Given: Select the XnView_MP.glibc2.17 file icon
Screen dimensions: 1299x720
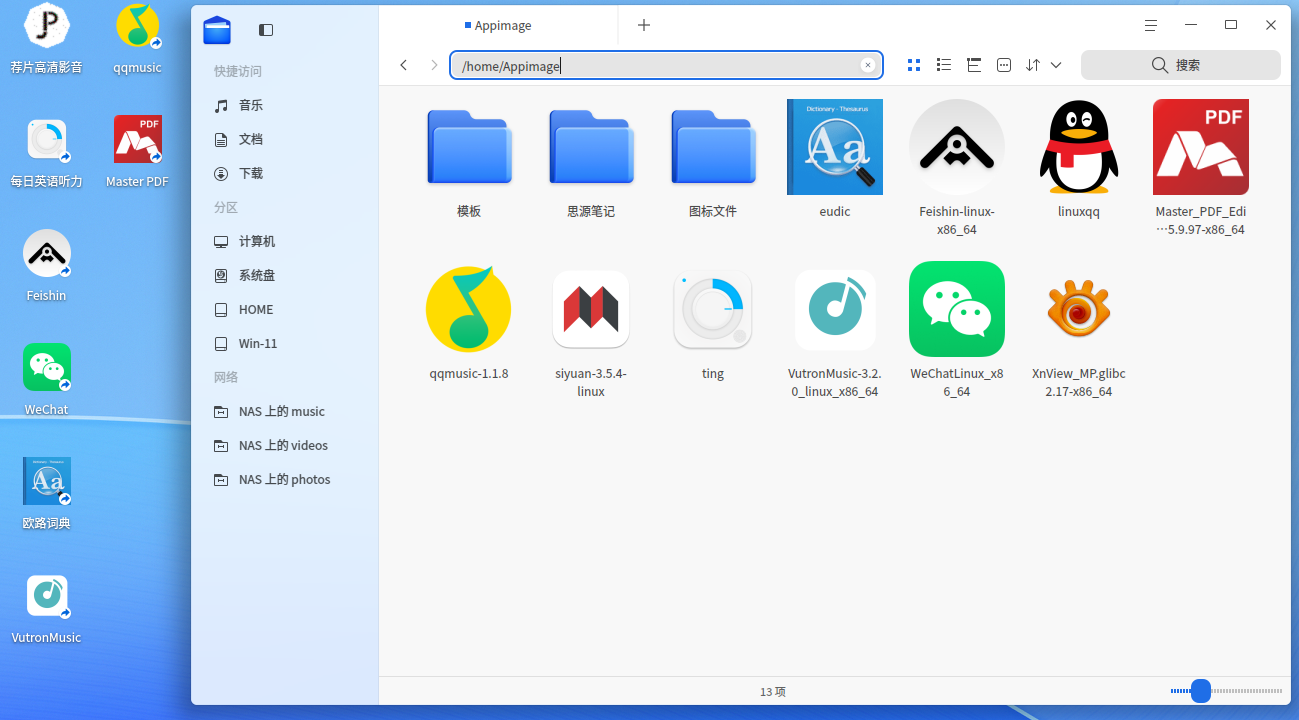Looking at the screenshot, I should [1078, 309].
